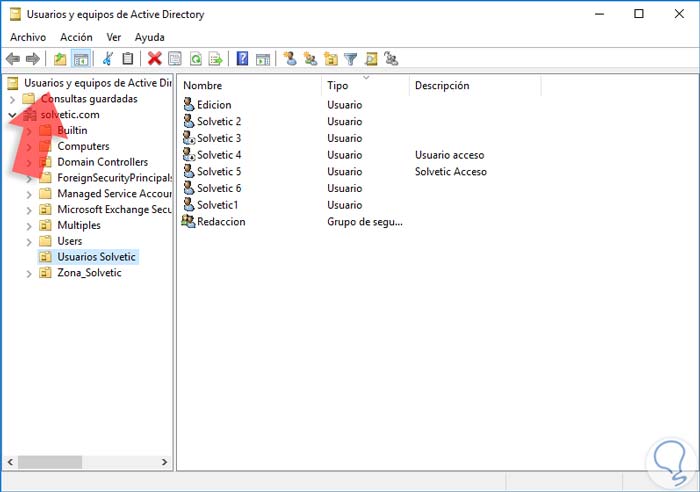Click the Cut scissors icon
The width and height of the screenshot is (700, 492).
click(108, 58)
